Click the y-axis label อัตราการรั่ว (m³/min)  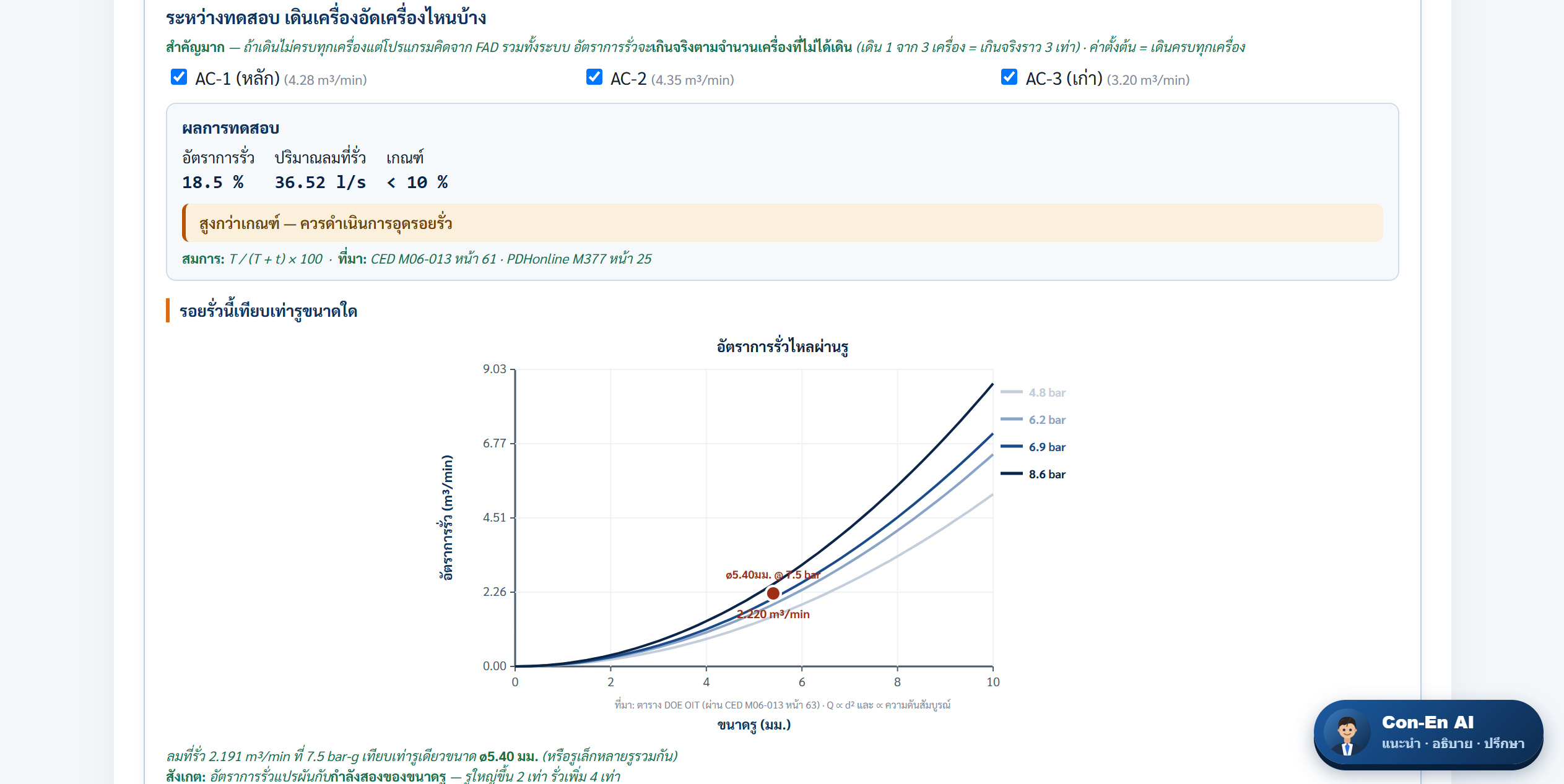(x=446, y=517)
